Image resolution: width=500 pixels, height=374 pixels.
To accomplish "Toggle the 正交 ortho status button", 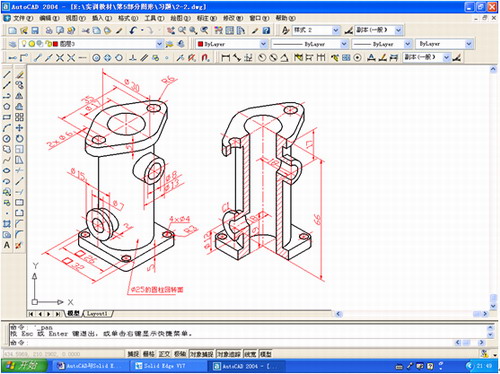I will [164, 354].
